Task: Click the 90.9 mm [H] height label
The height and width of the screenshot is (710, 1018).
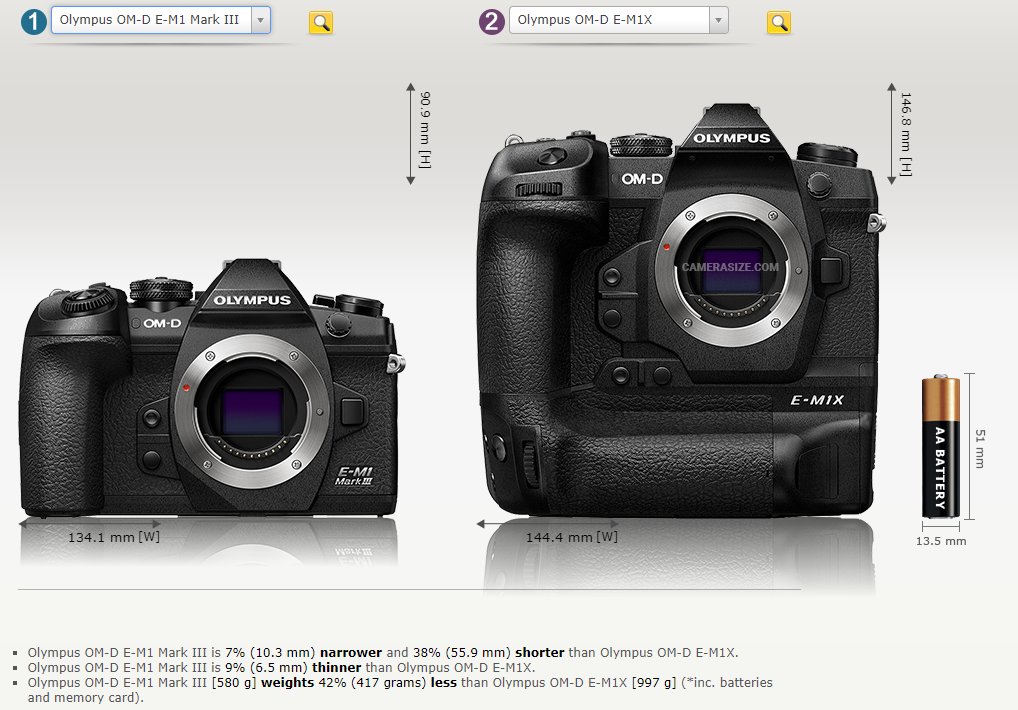Action: click(x=425, y=130)
